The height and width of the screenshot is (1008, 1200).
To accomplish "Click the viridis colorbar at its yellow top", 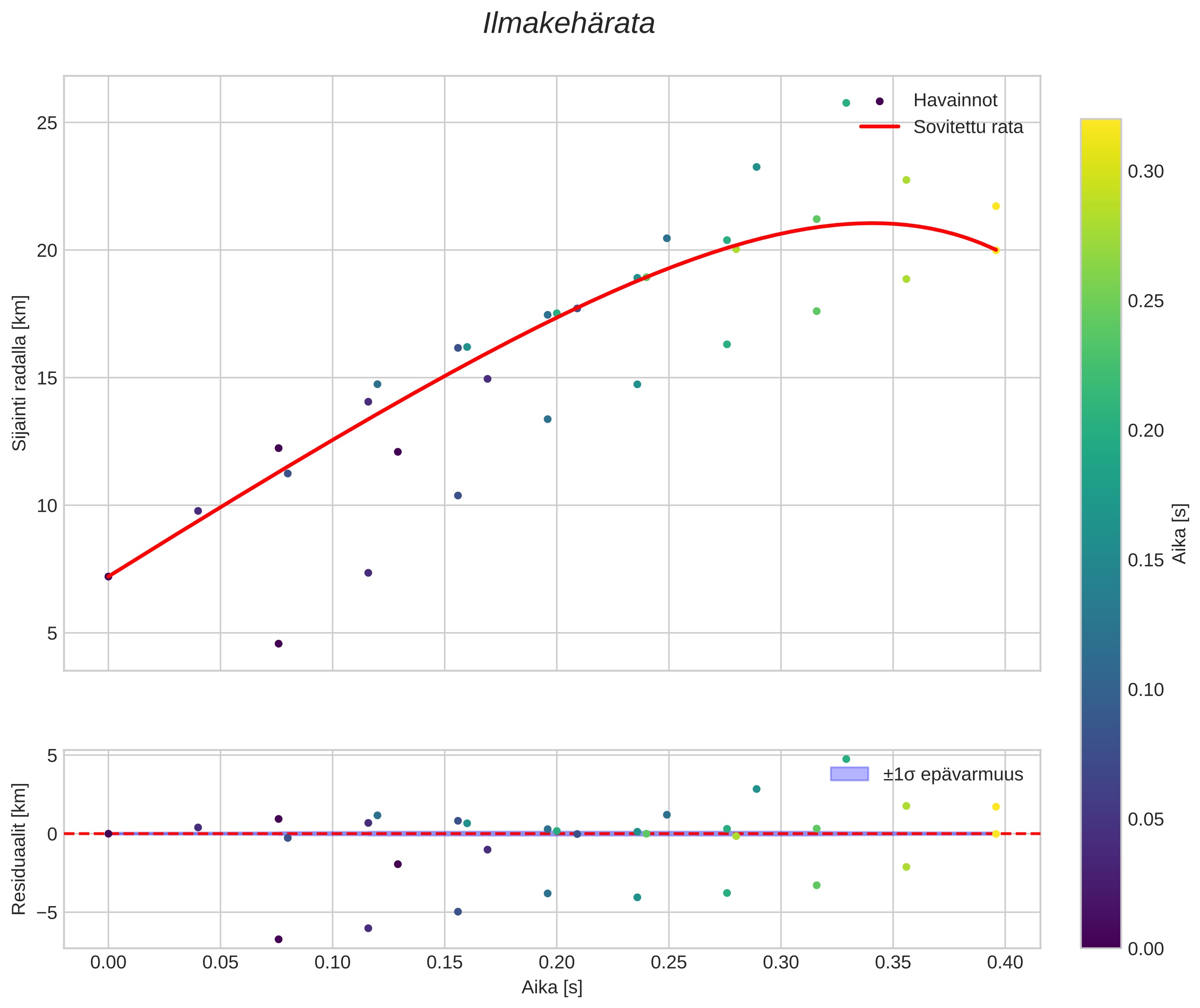I will (x=1100, y=128).
